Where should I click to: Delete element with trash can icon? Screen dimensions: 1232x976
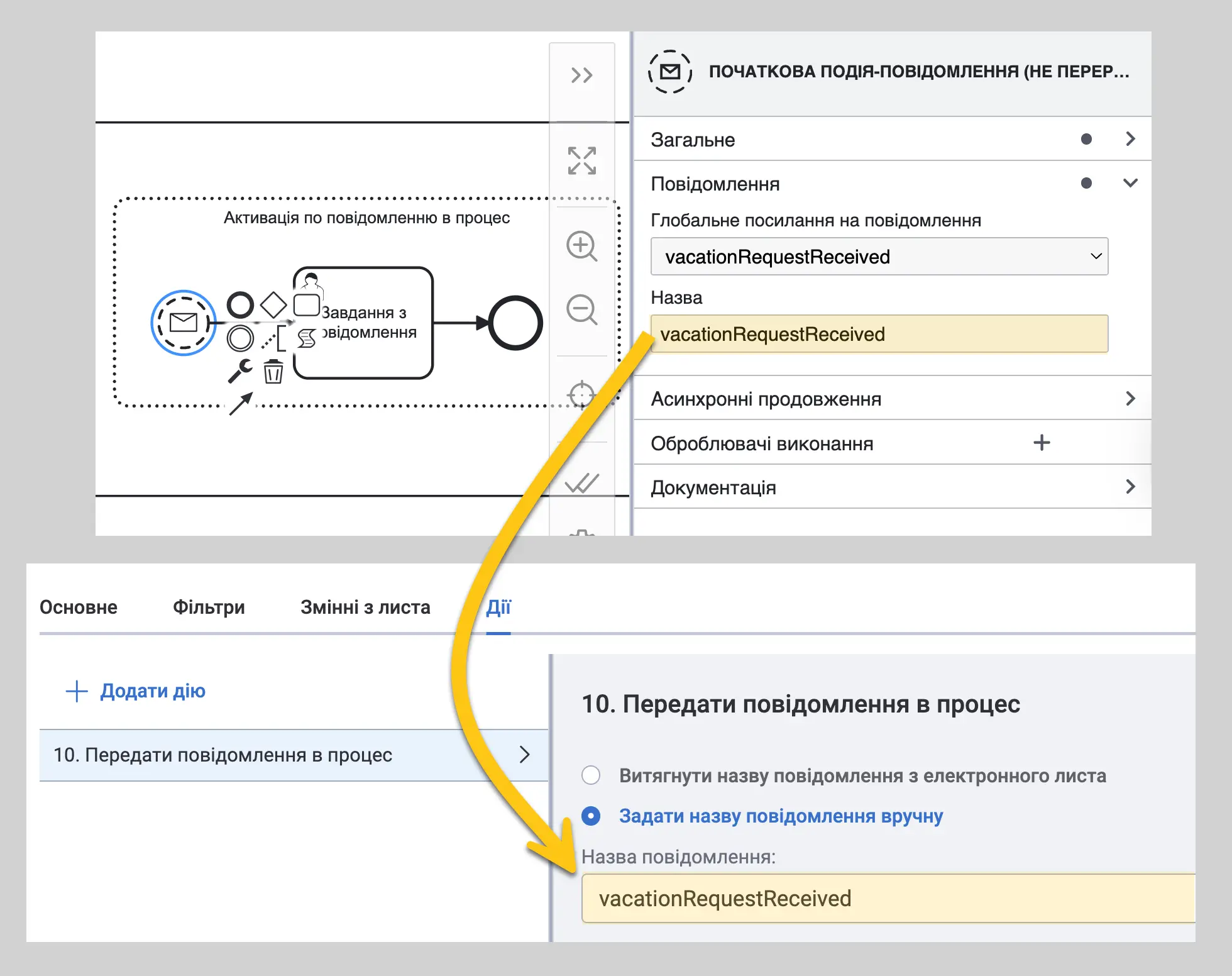point(273,371)
